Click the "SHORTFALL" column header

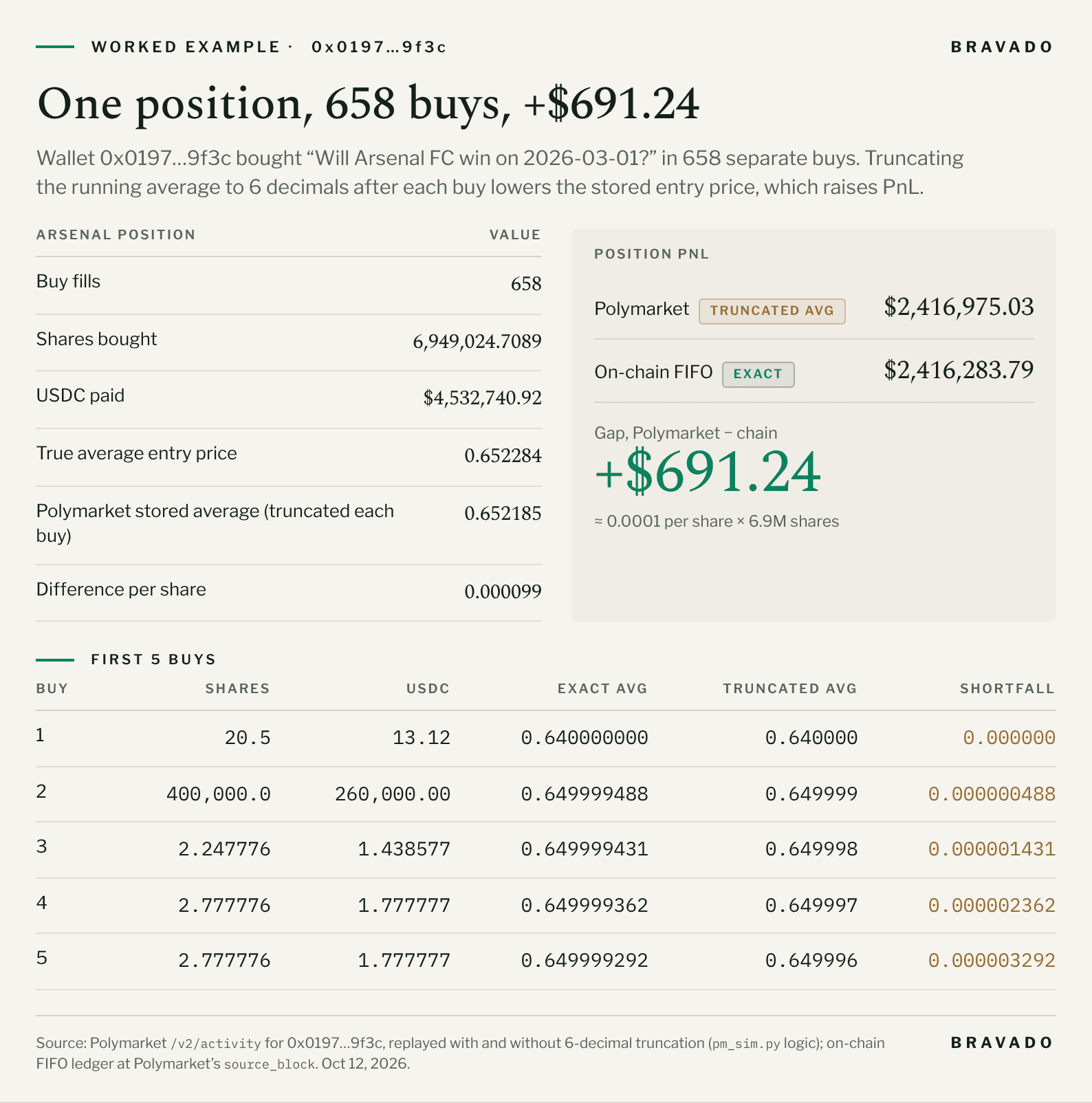pyautogui.click(x=1007, y=688)
